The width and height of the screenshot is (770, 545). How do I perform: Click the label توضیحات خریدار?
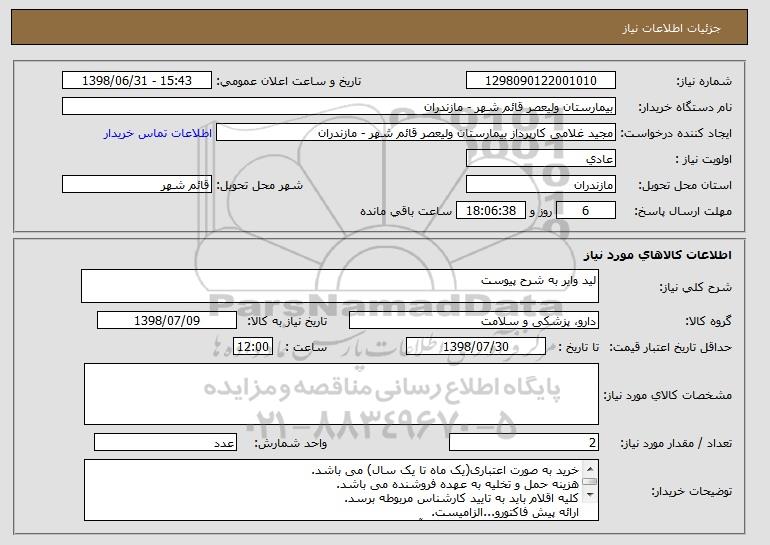click(x=691, y=491)
